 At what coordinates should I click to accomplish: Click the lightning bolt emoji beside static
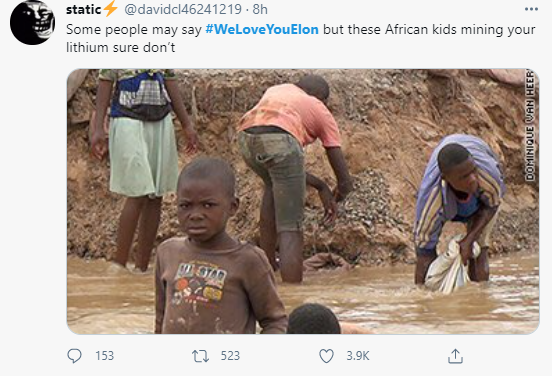click(x=111, y=8)
